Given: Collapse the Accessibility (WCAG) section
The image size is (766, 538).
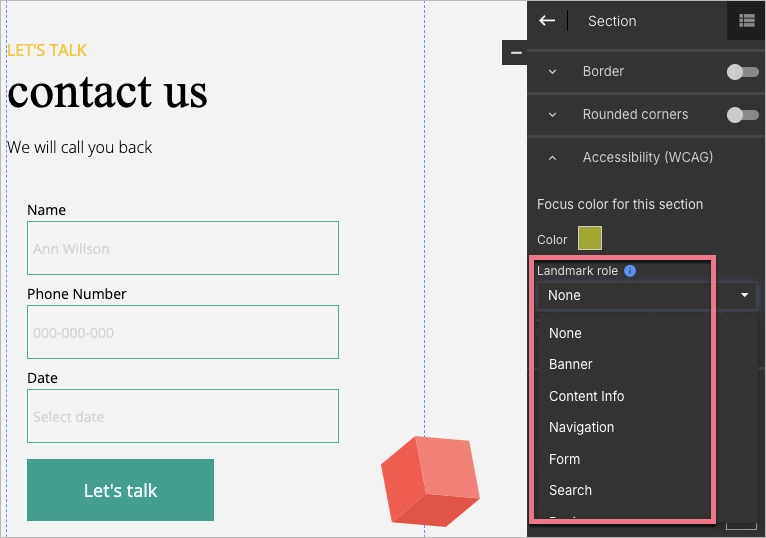Looking at the screenshot, I should click(552, 158).
